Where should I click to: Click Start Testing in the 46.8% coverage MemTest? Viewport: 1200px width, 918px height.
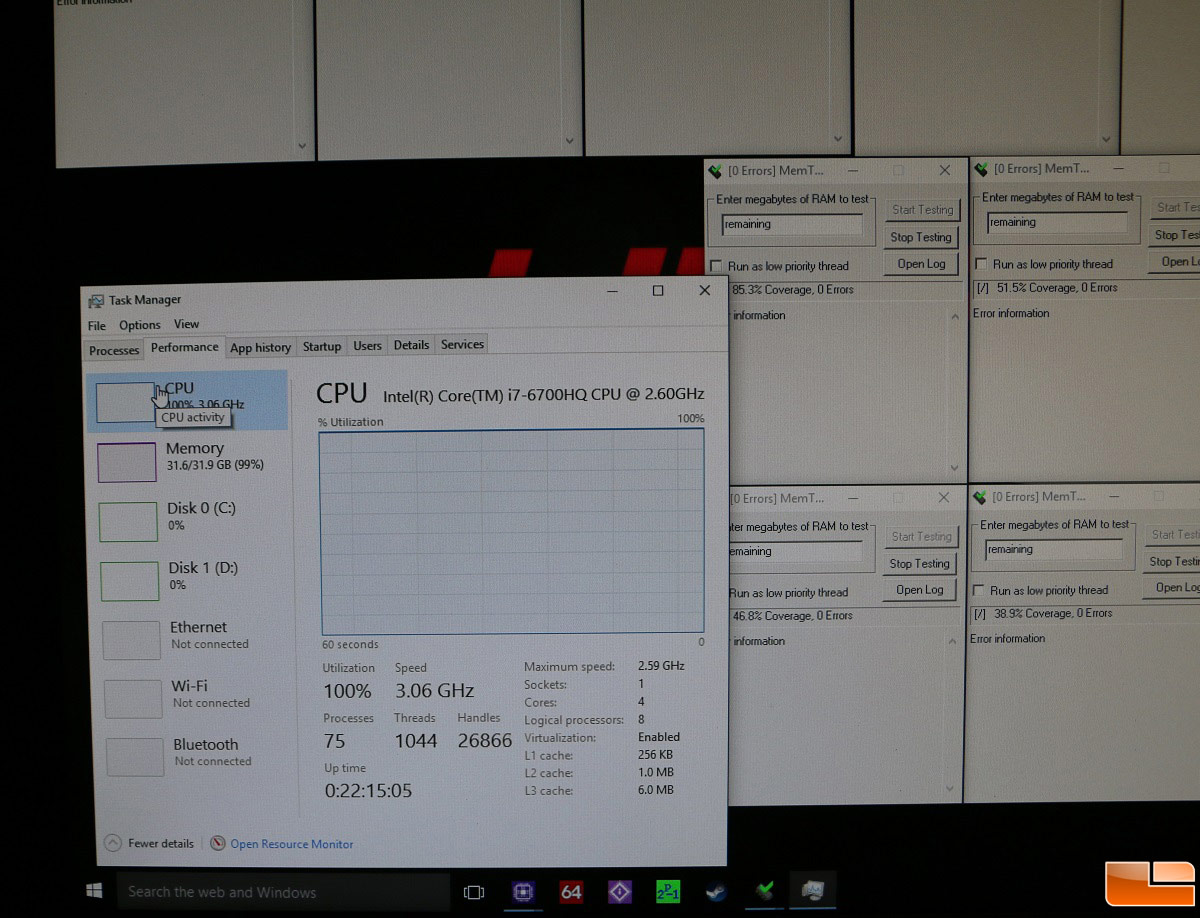(921, 536)
